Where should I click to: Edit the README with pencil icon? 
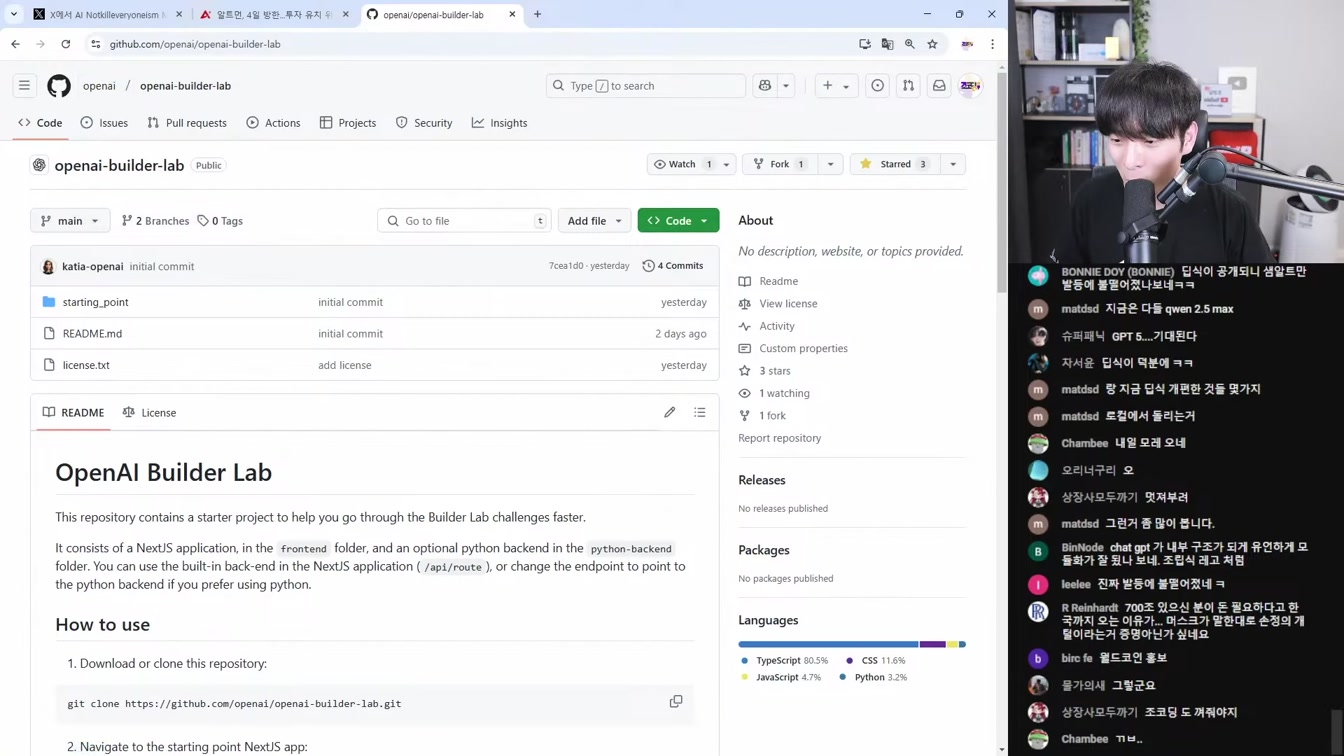tap(670, 412)
